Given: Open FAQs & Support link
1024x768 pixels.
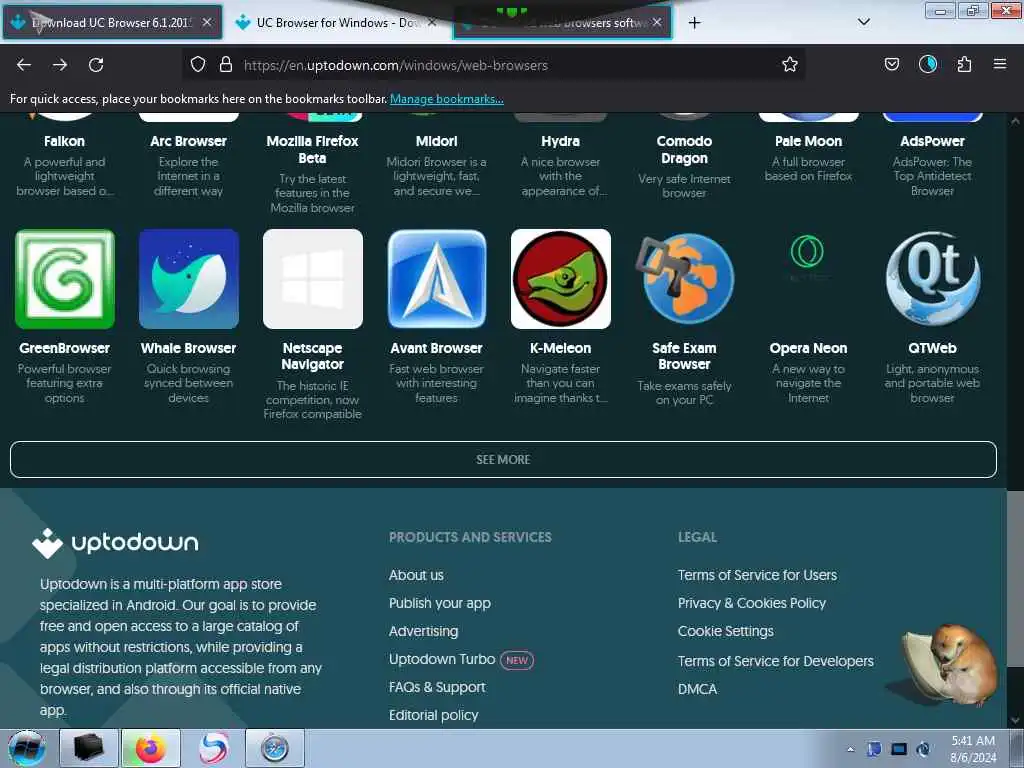Looking at the screenshot, I should click(x=437, y=688).
